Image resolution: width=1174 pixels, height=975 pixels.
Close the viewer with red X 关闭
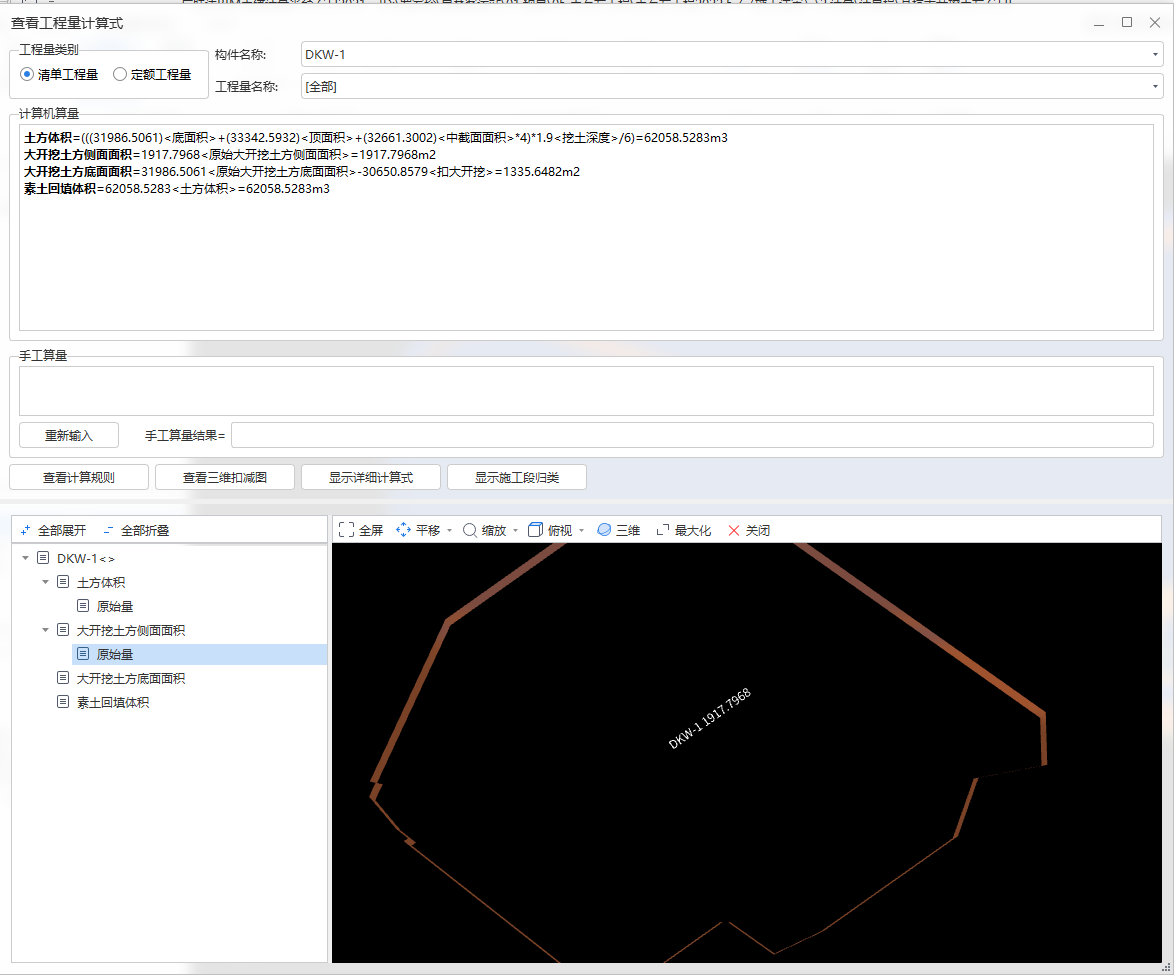point(734,530)
